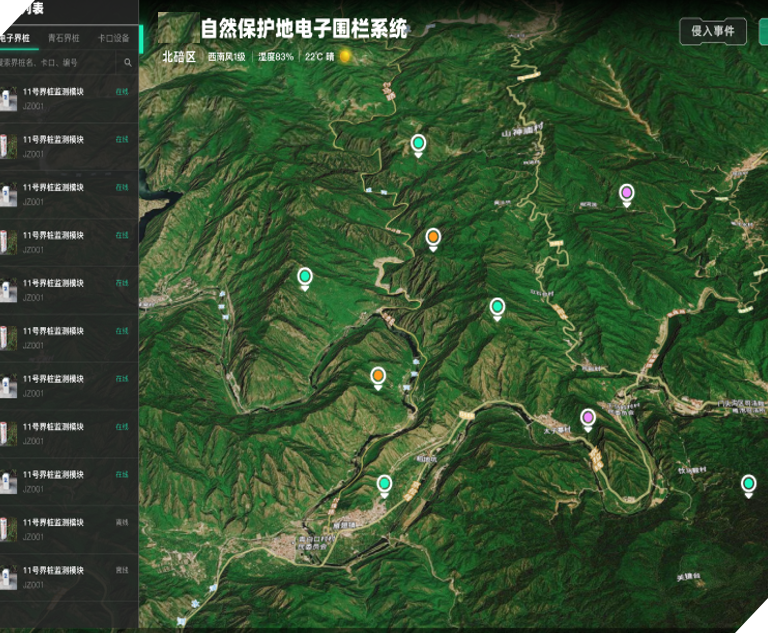Click the teal marker at far right edge
The width and height of the screenshot is (768, 633).
[748, 486]
